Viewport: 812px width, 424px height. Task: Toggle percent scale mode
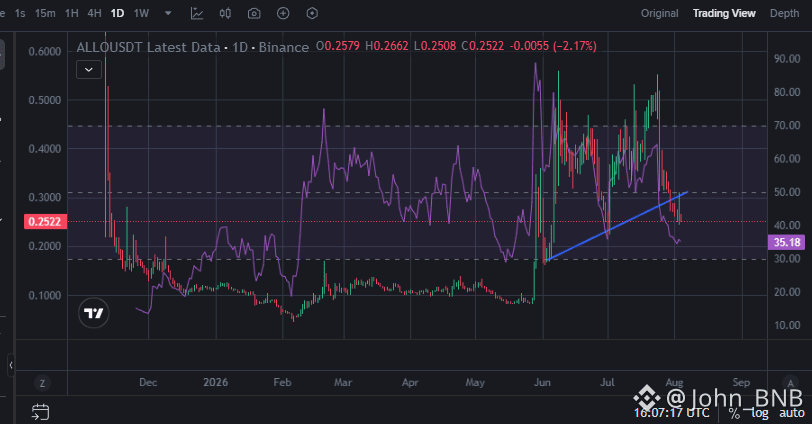(734, 413)
